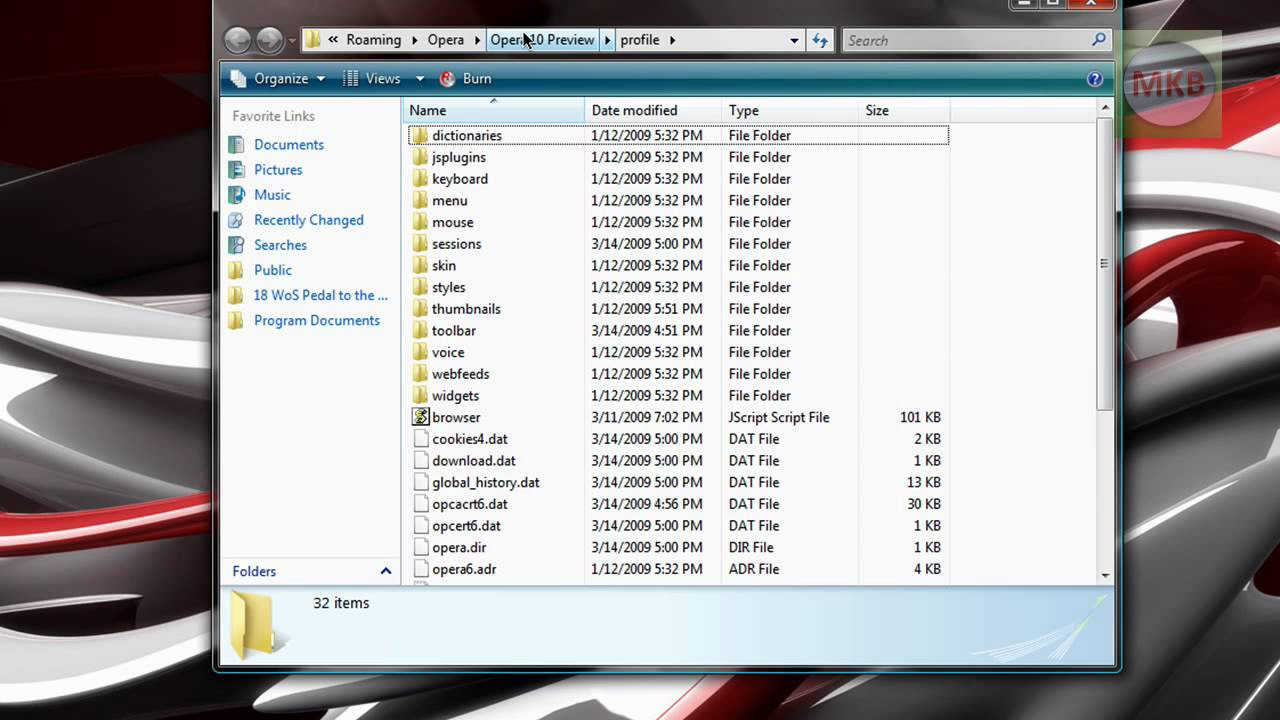The width and height of the screenshot is (1280, 720).
Task: Sort by the Size column header
Action: [x=904, y=110]
